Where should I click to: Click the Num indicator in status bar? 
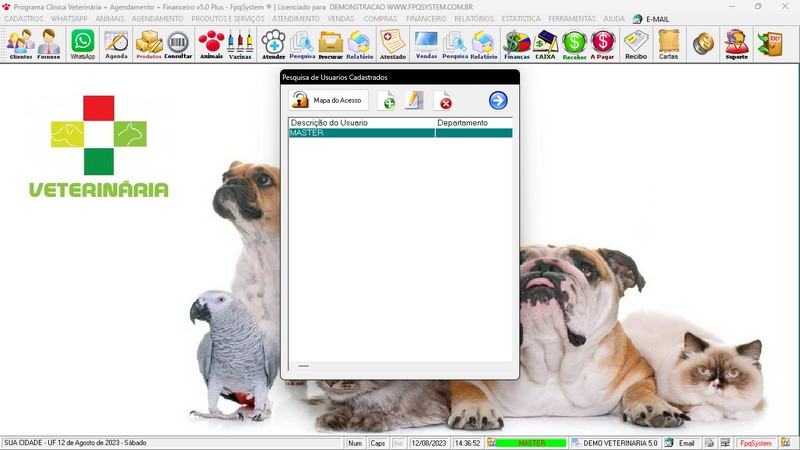pyautogui.click(x=355, y=443)
